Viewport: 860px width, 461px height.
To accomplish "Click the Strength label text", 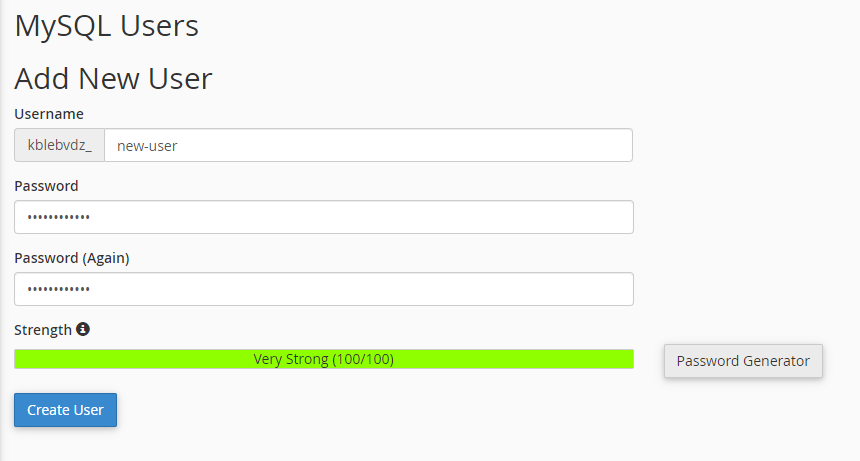I will 43,330.
